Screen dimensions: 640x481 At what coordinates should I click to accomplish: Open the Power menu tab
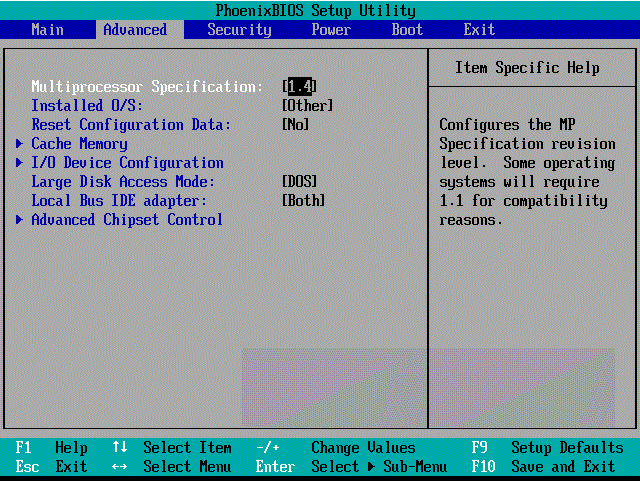331,29
